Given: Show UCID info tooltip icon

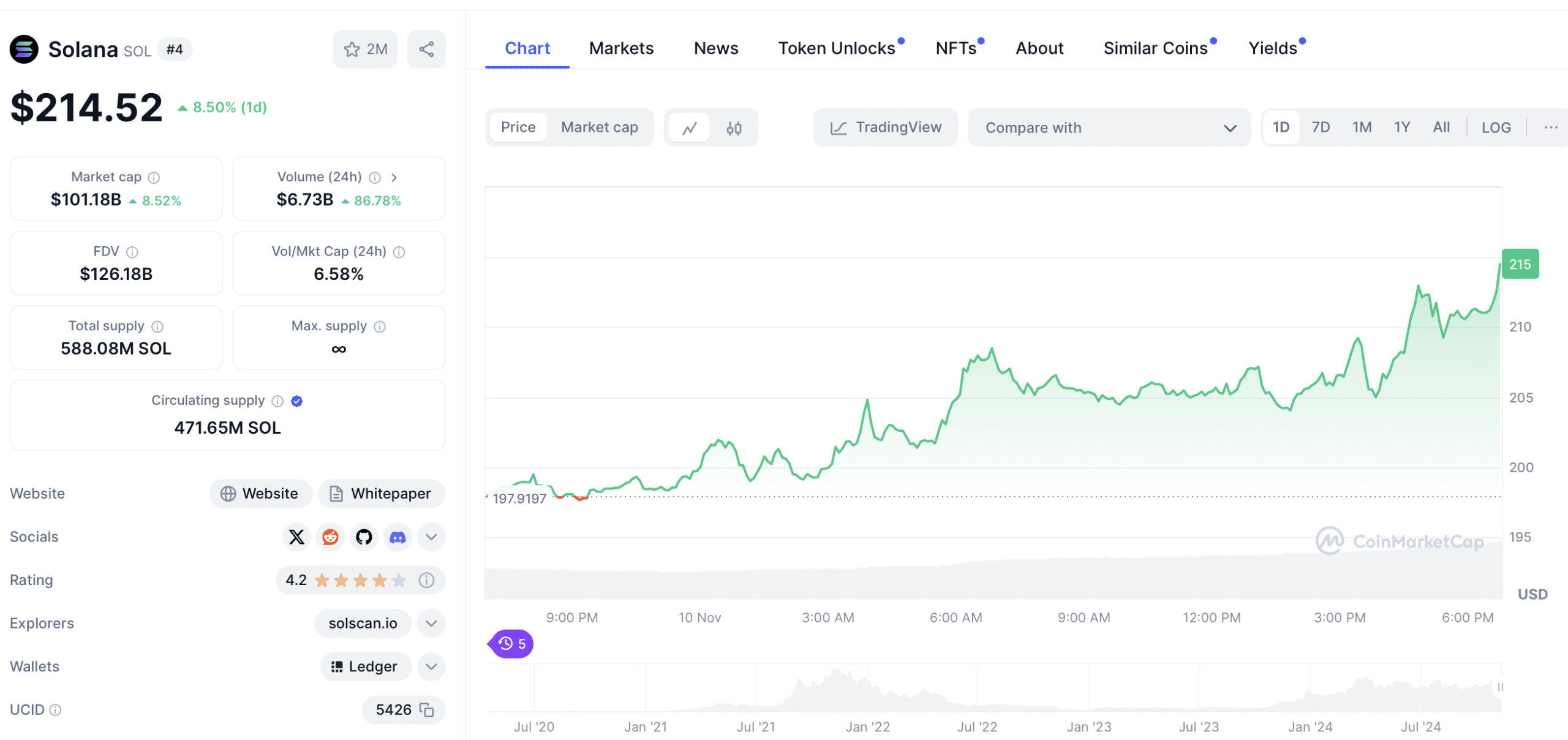Looking at the screenshot, I should tap(55, 710).
